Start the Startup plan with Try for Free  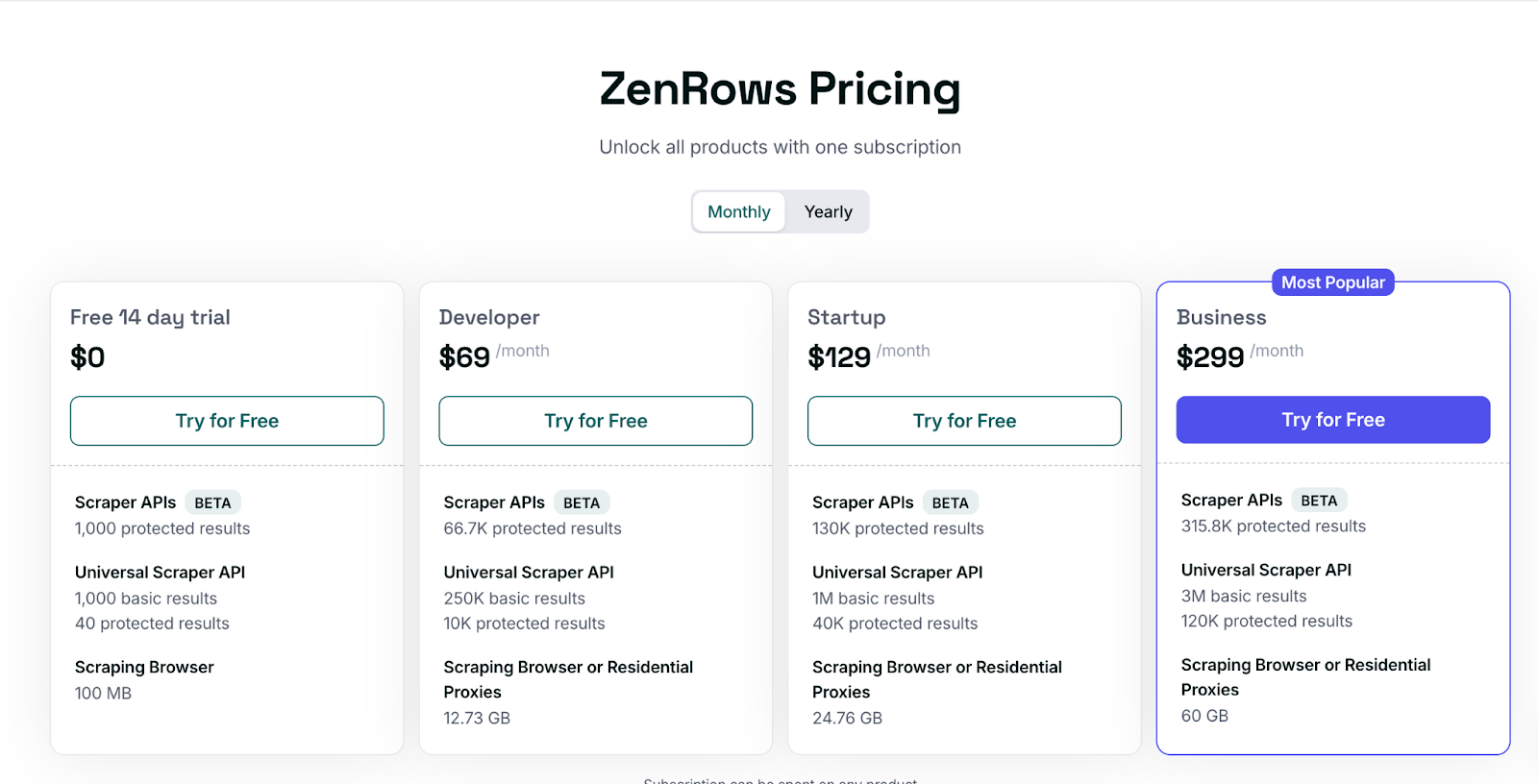[964, 421]
